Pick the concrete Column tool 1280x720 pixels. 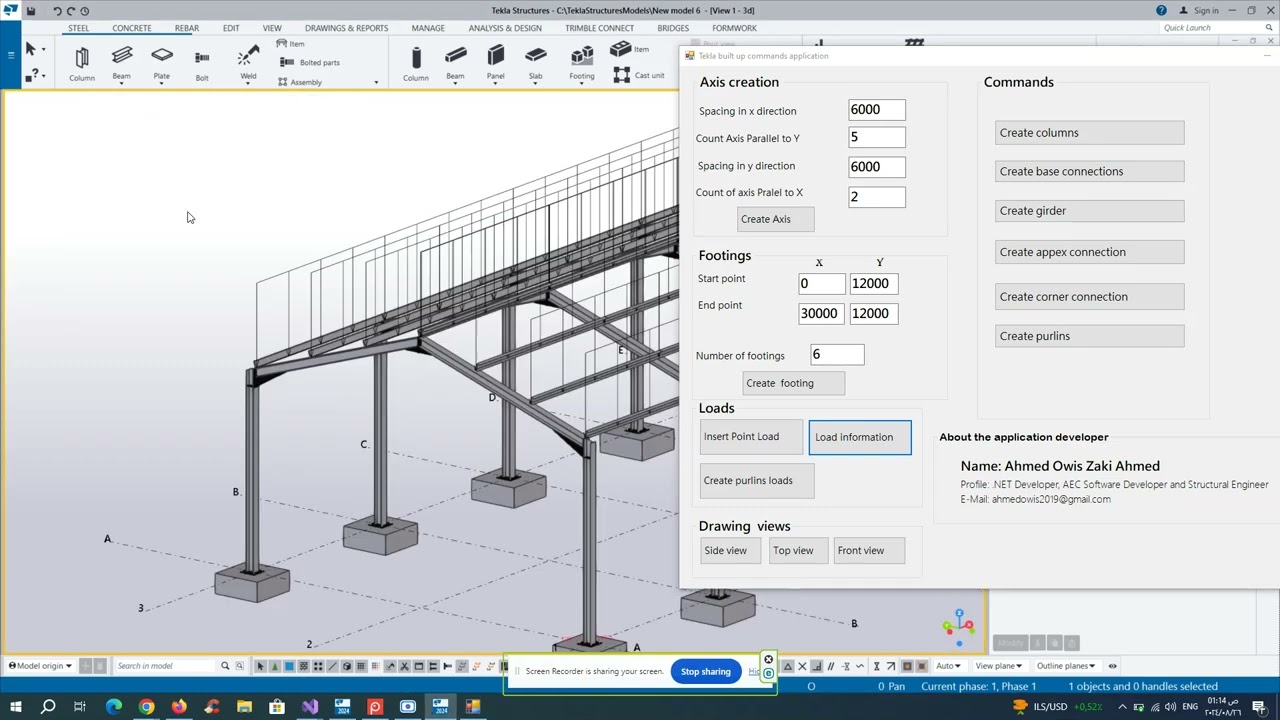416,62
